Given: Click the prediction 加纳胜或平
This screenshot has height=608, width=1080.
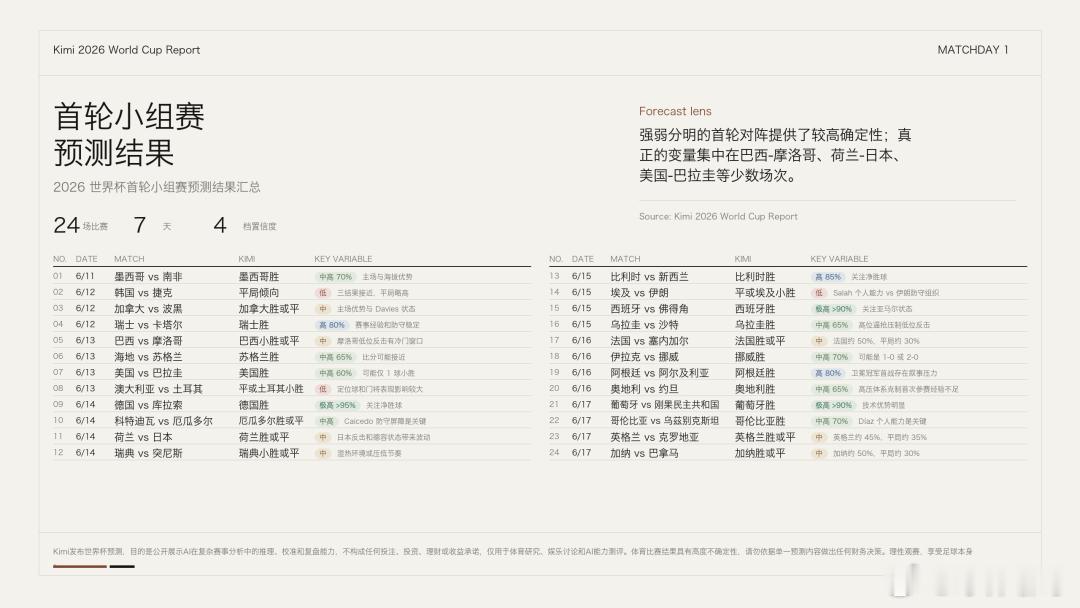Looking at the screenshot, I should click(760, 453).
